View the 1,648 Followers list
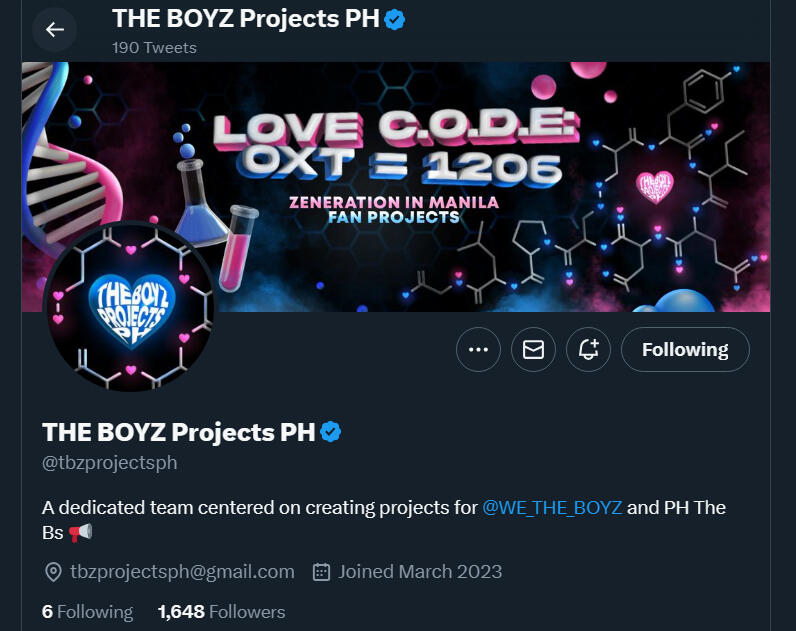The width and height of the screenshot is (796, 631). click(x=221, y=612)
